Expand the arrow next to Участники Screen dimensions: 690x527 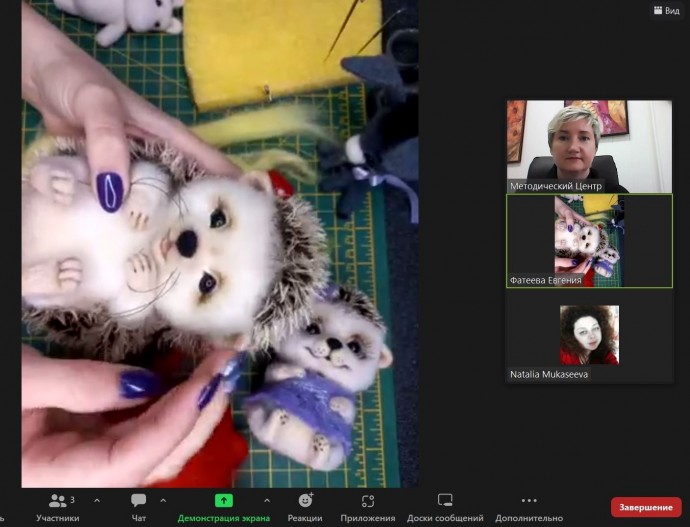pyautogui.click(x=97, y=500)
